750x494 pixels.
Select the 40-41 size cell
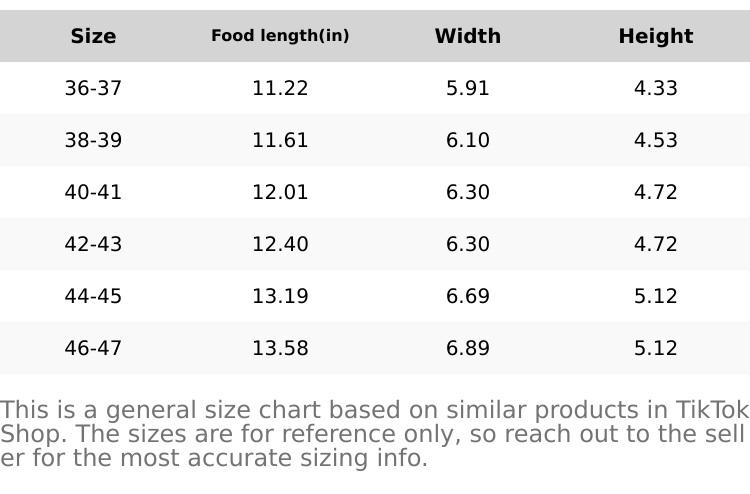[93, 192]
